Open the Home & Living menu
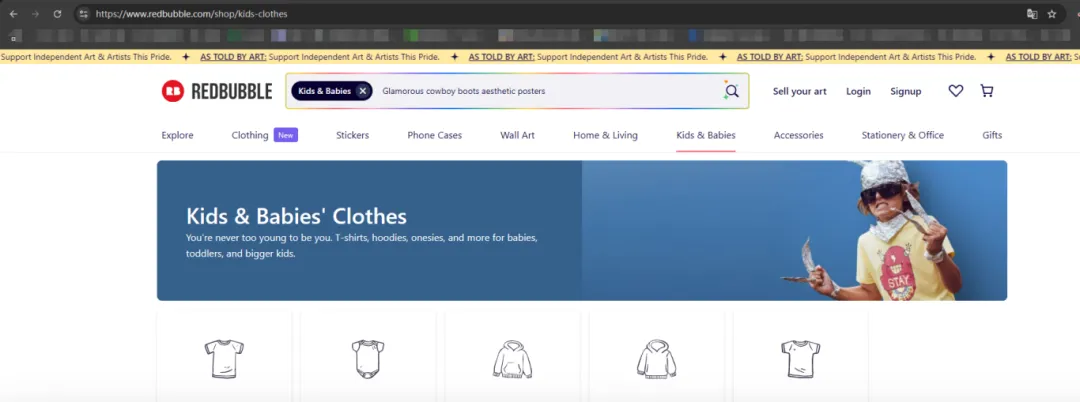1080x402 pixels. pos(605,136)
